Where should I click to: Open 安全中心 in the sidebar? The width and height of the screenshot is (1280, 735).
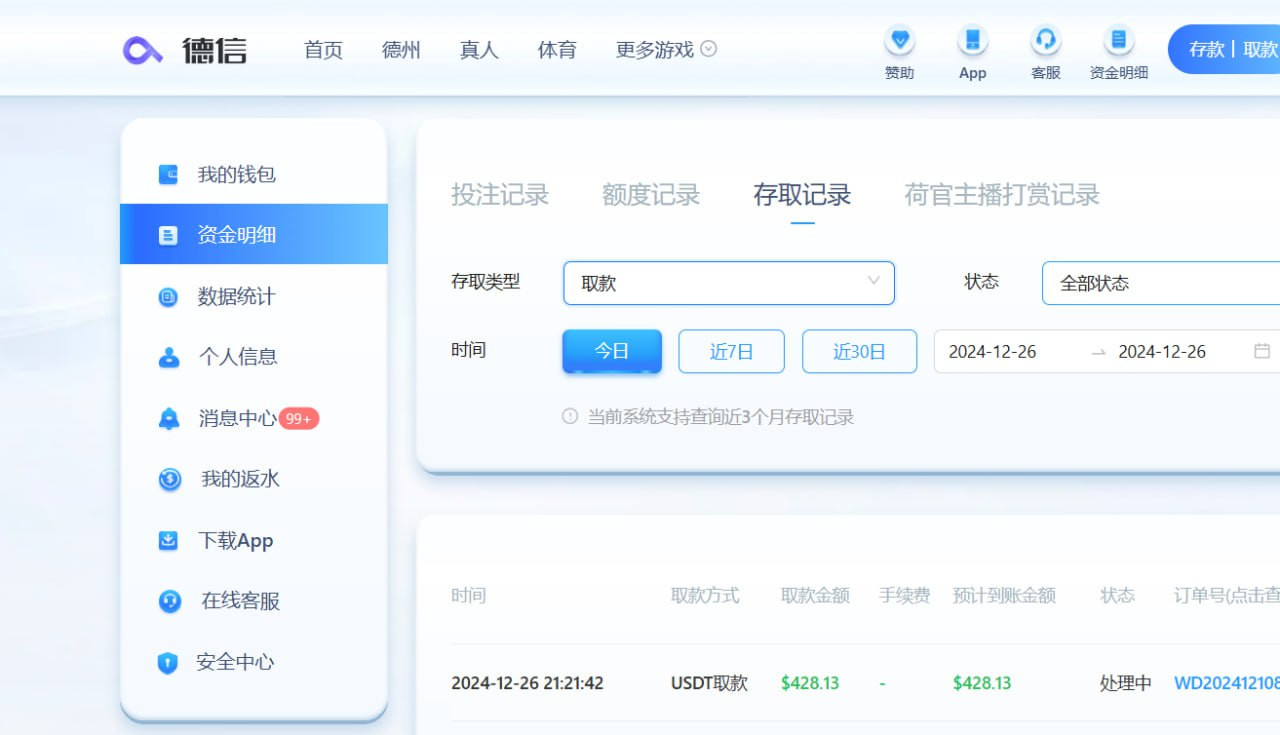coord(254,662)
